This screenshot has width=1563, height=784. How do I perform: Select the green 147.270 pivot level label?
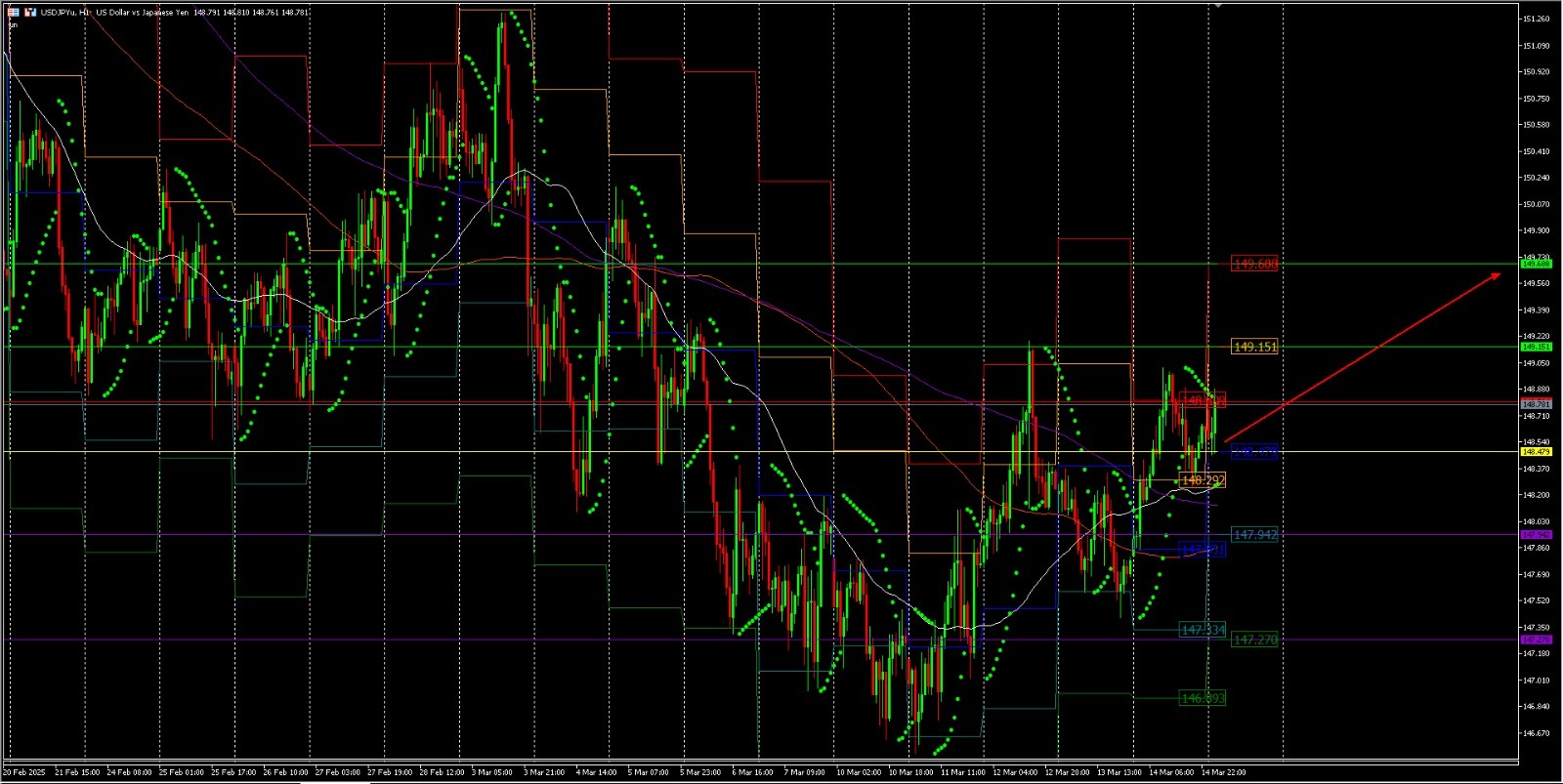[x=1254, y=640]
